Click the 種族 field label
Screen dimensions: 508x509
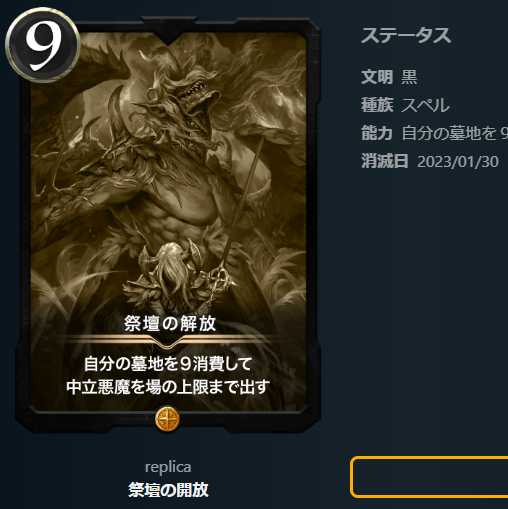click(x=377, y=105)
